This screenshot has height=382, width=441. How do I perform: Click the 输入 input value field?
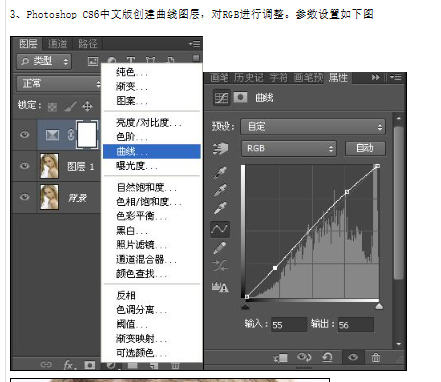click(x=289, y=325)
